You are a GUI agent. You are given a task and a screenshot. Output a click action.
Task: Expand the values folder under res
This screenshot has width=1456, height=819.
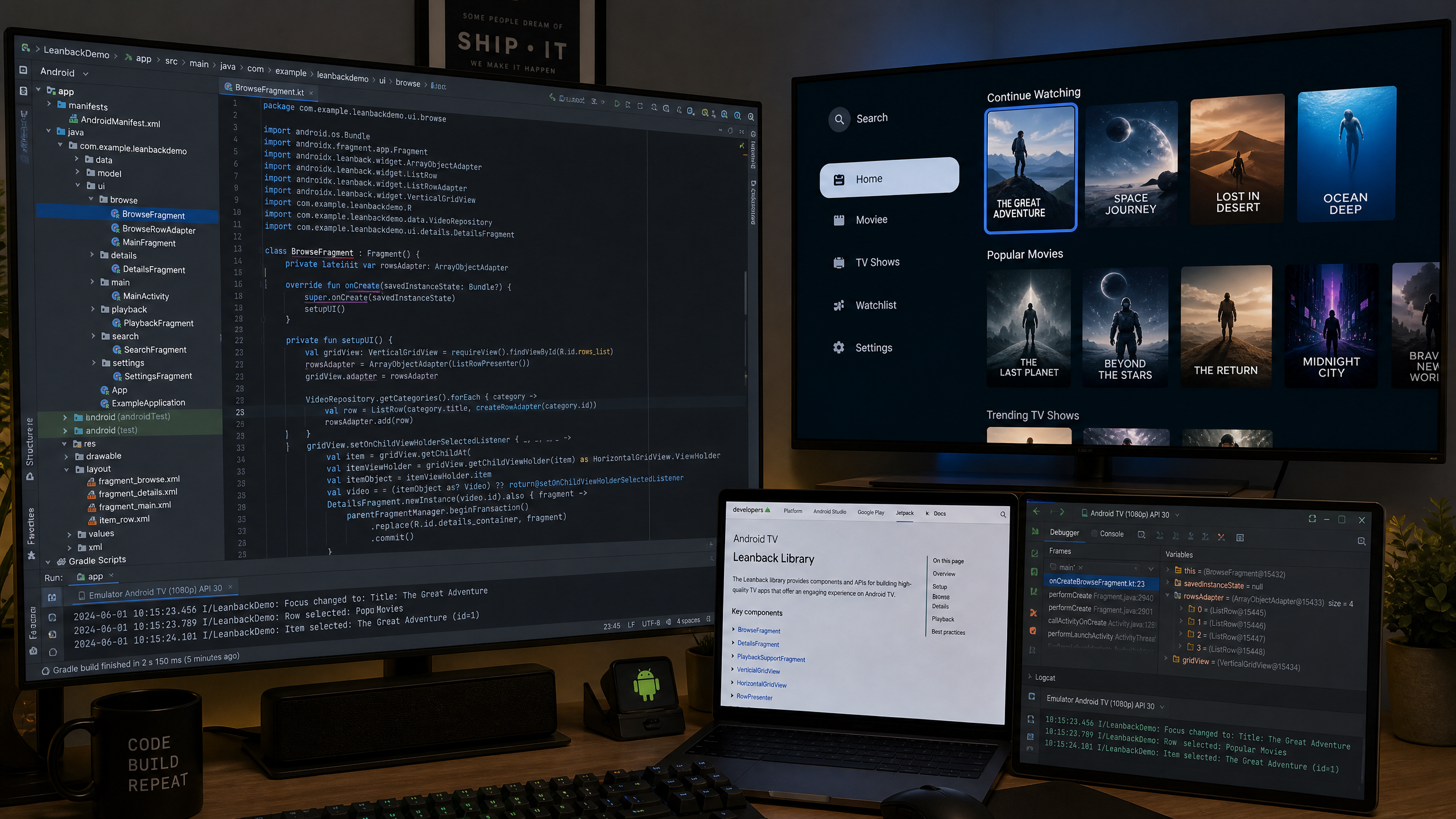point(69,534)
